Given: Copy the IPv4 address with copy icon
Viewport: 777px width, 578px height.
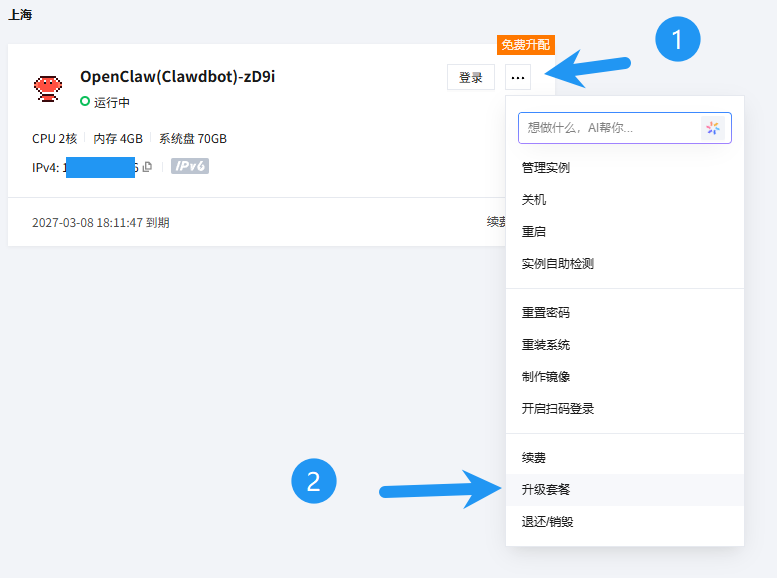Looking at the screenshot, I should coord(147,167).
